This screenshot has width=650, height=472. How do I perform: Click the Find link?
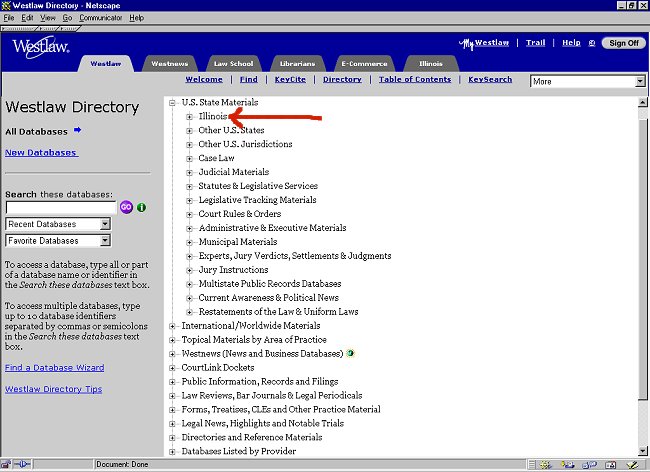pos(249,80)
